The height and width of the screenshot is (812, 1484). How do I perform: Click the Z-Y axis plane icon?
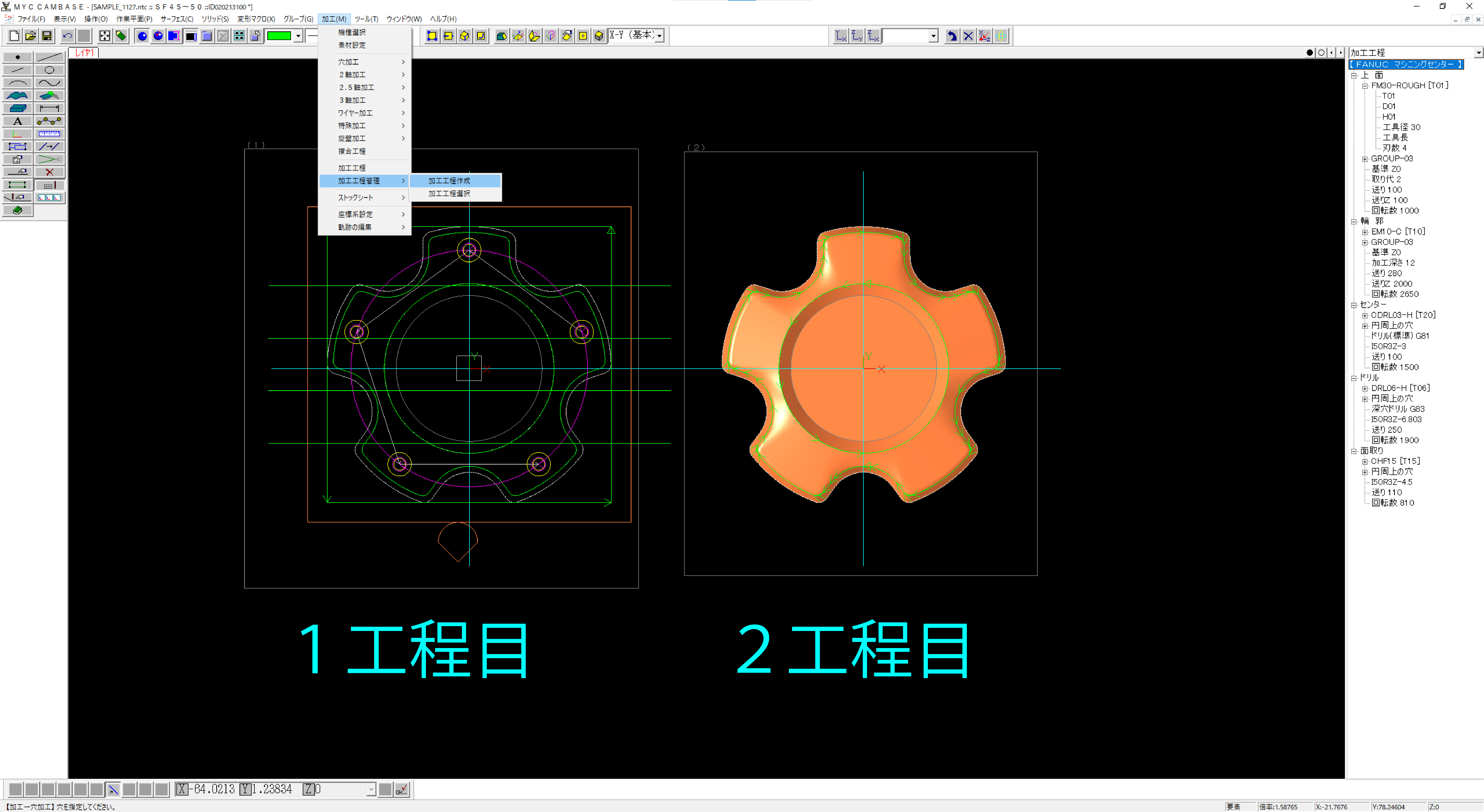coord(857,36)
